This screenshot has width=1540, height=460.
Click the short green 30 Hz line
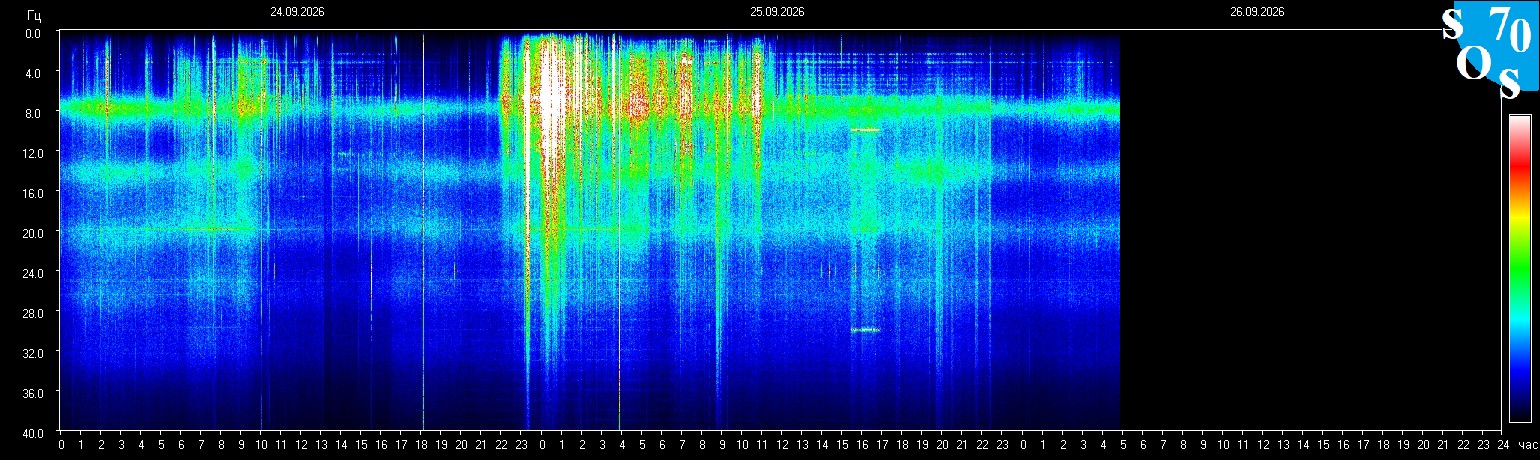(x=865, y=330)
